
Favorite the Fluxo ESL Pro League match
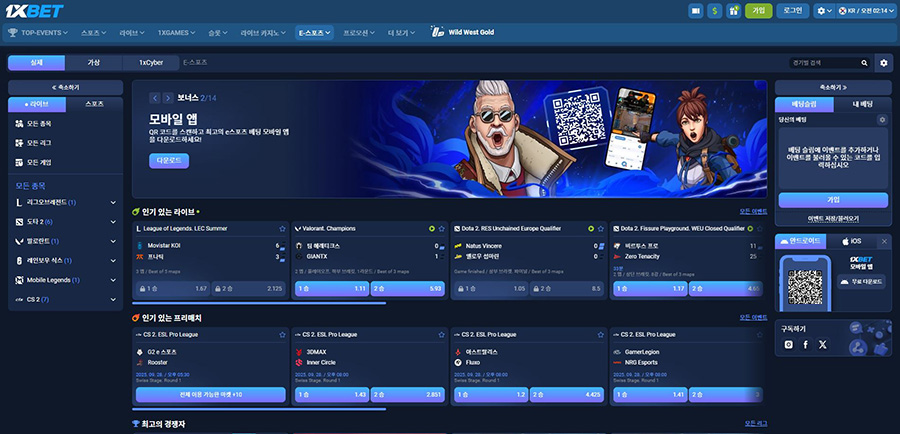coord(600,335)
